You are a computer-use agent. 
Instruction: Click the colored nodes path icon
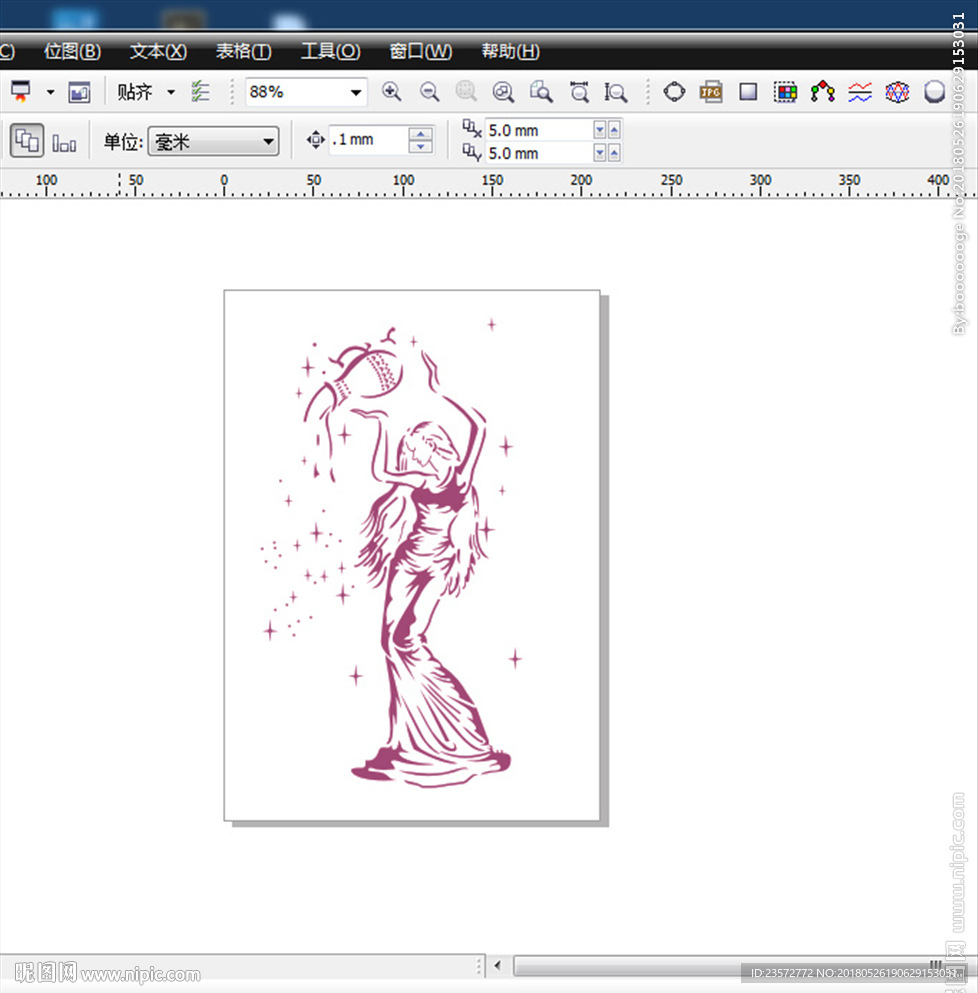823,92
